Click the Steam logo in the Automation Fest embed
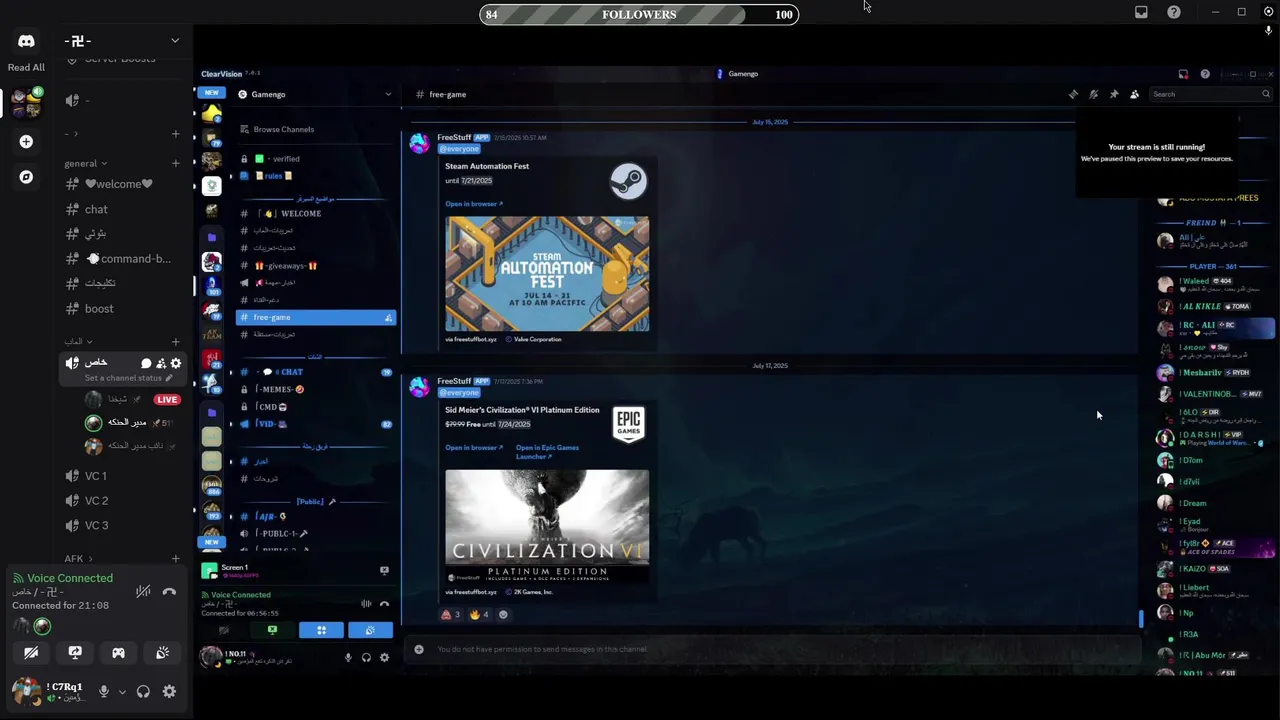 629,181
